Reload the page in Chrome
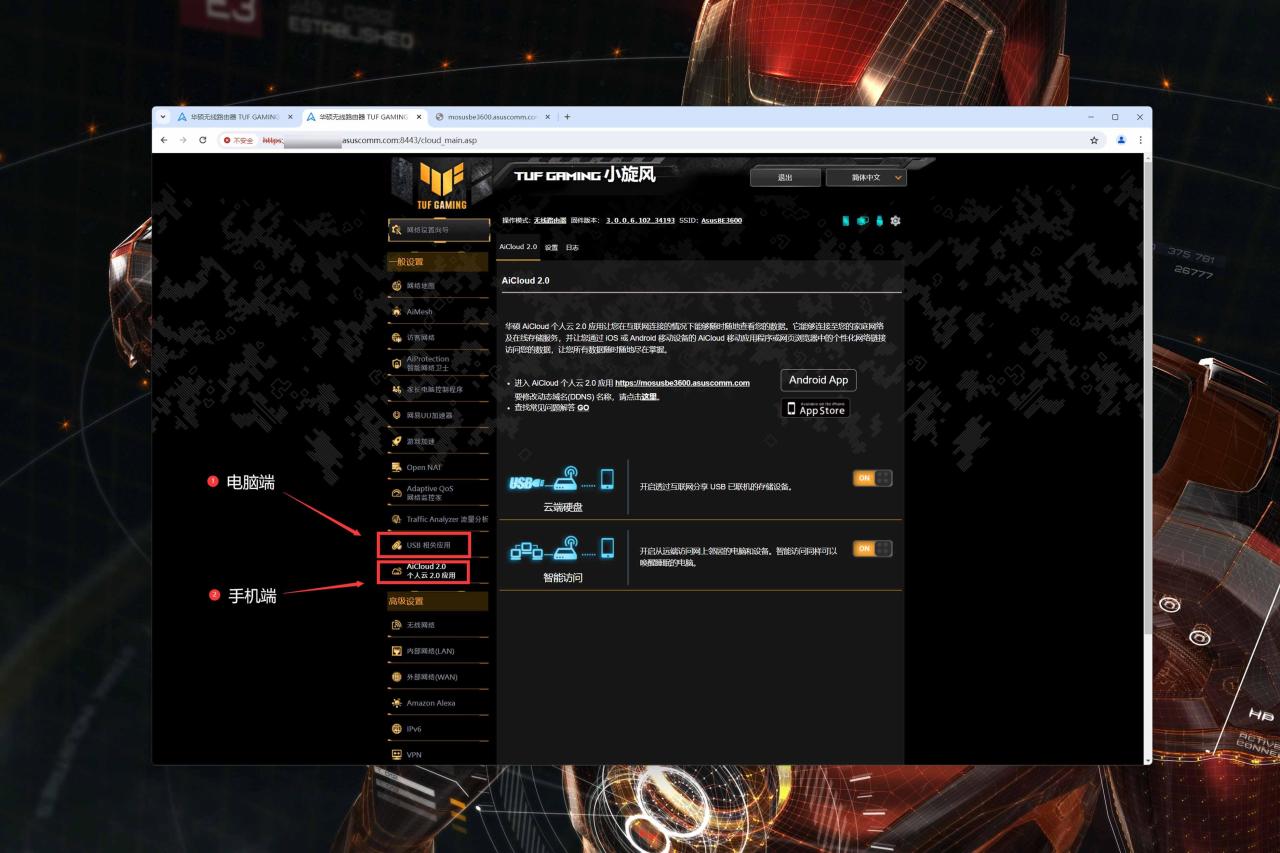Screen dimensions: 1280x853 click(203, 141)
